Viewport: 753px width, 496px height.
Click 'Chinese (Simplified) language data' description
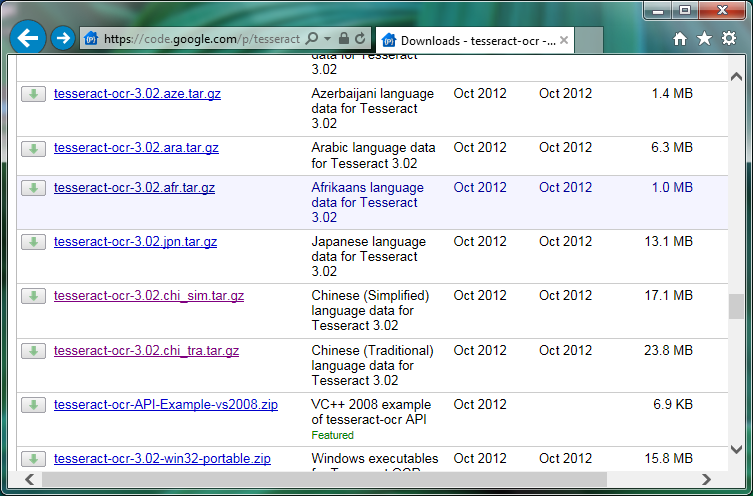[370, 311]
